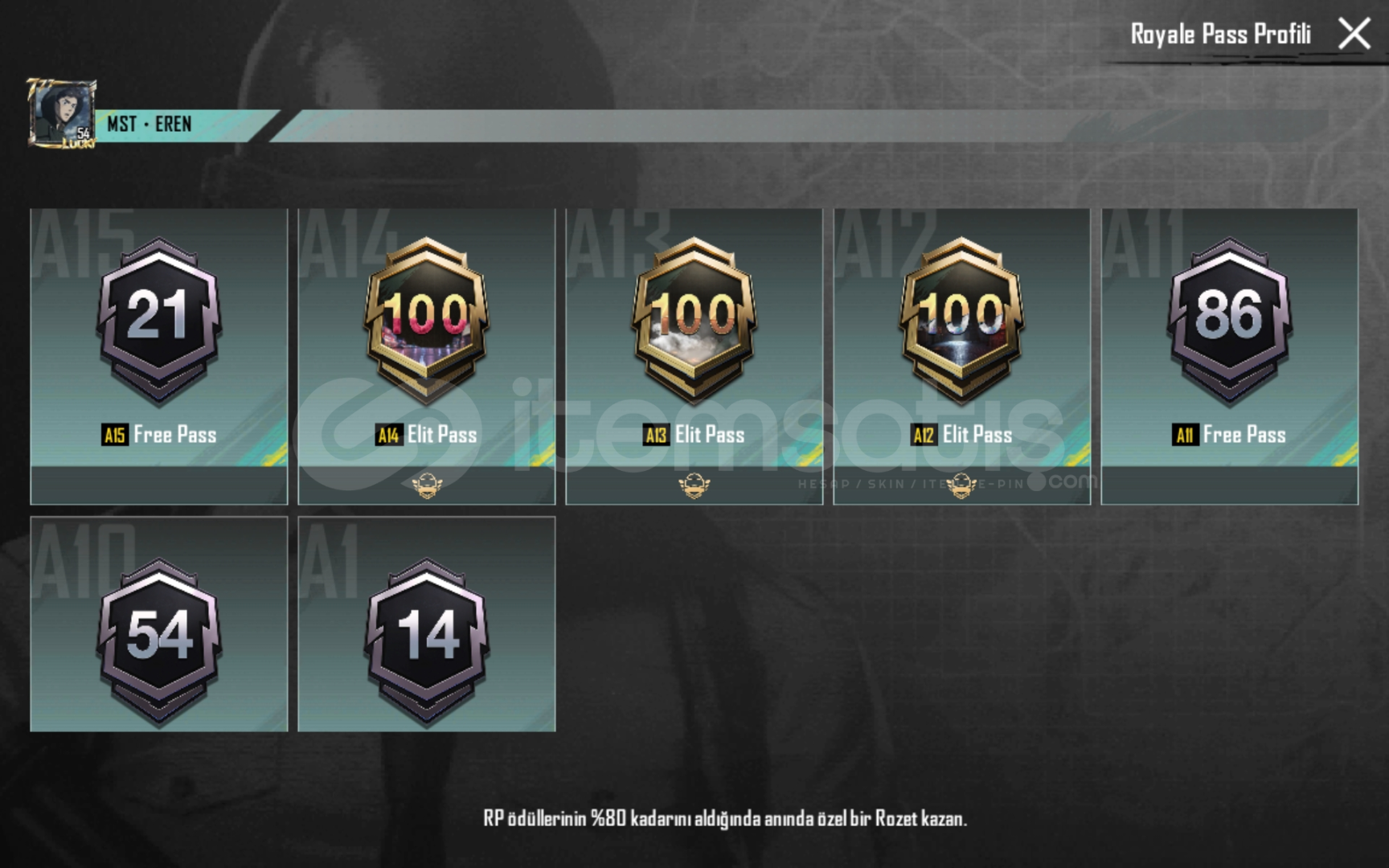Click the A14 Elit Pass label
Viewport: 1389px width, 868px height.
point(427,435)
